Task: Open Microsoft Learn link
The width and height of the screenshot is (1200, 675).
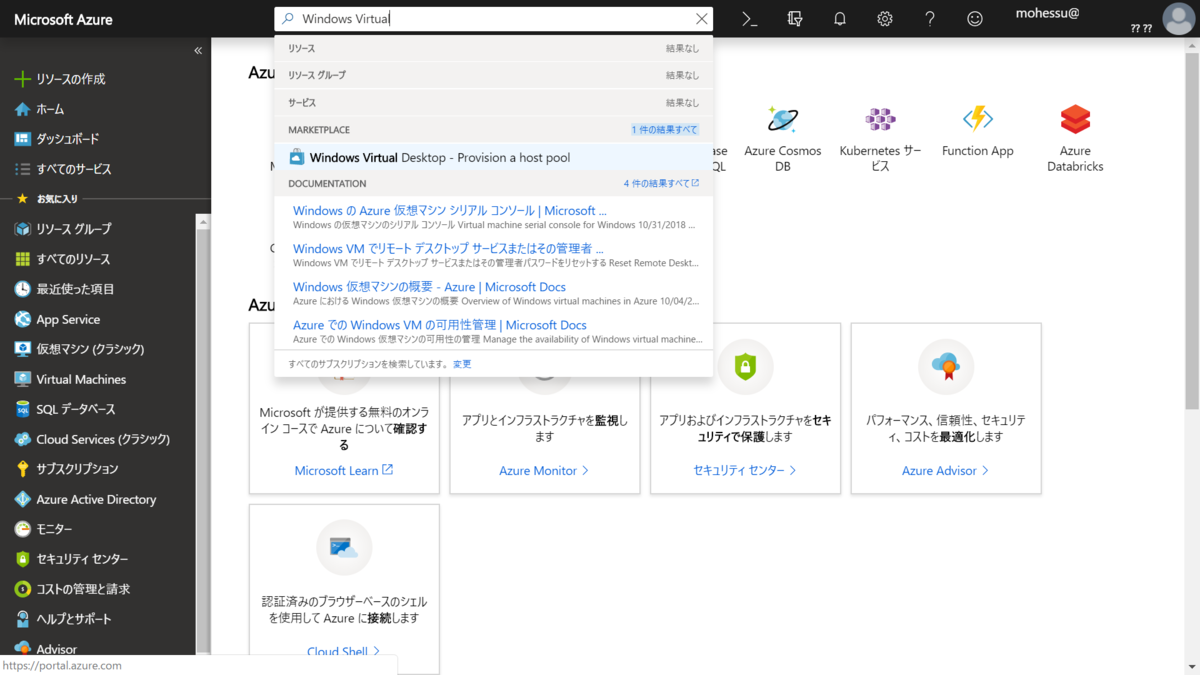Action: [344, 470]
